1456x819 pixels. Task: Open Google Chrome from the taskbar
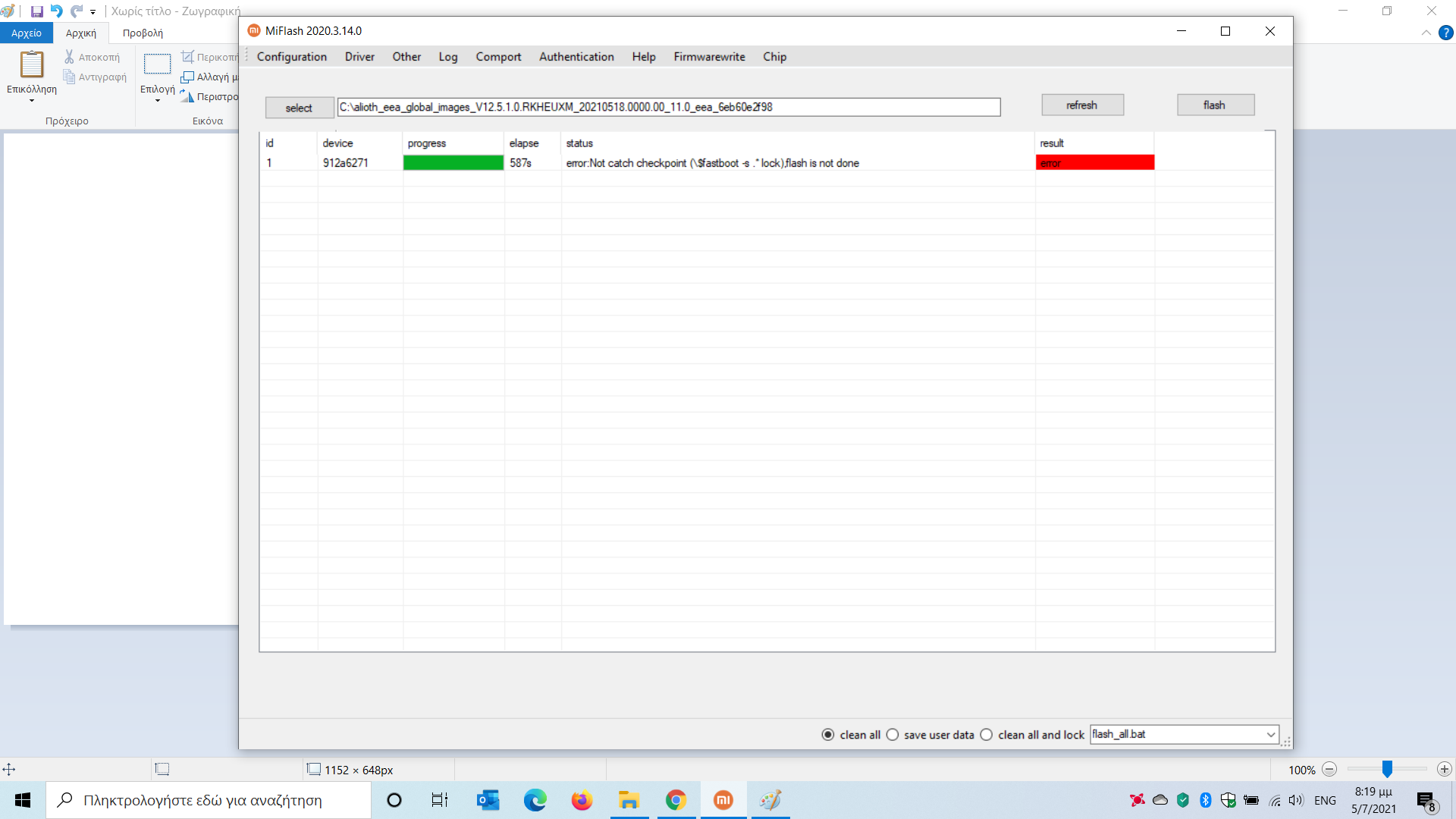(x=676, y=800)
